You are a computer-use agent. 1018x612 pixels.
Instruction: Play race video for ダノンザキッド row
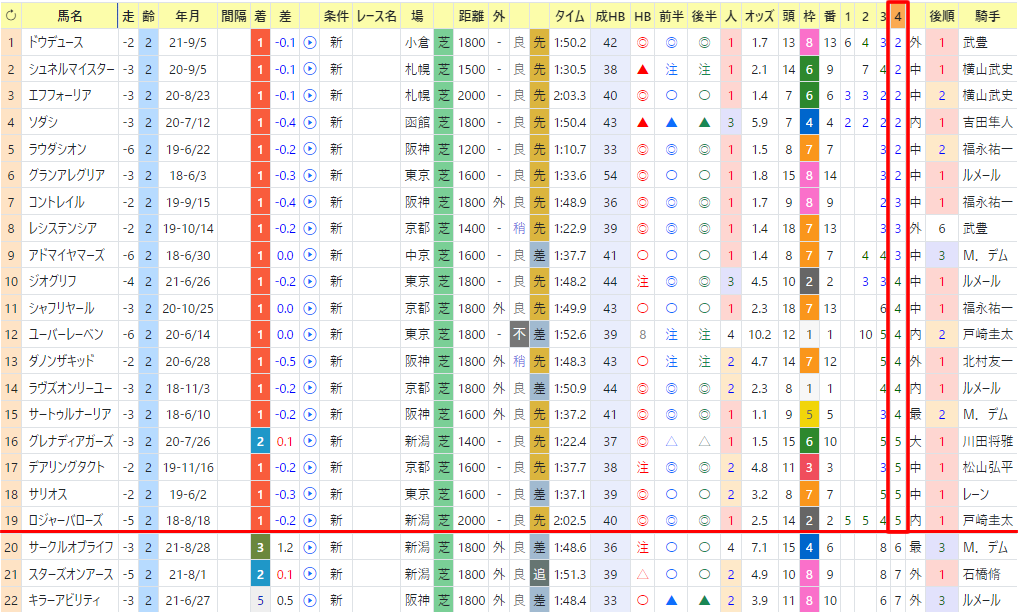[310, 361]
